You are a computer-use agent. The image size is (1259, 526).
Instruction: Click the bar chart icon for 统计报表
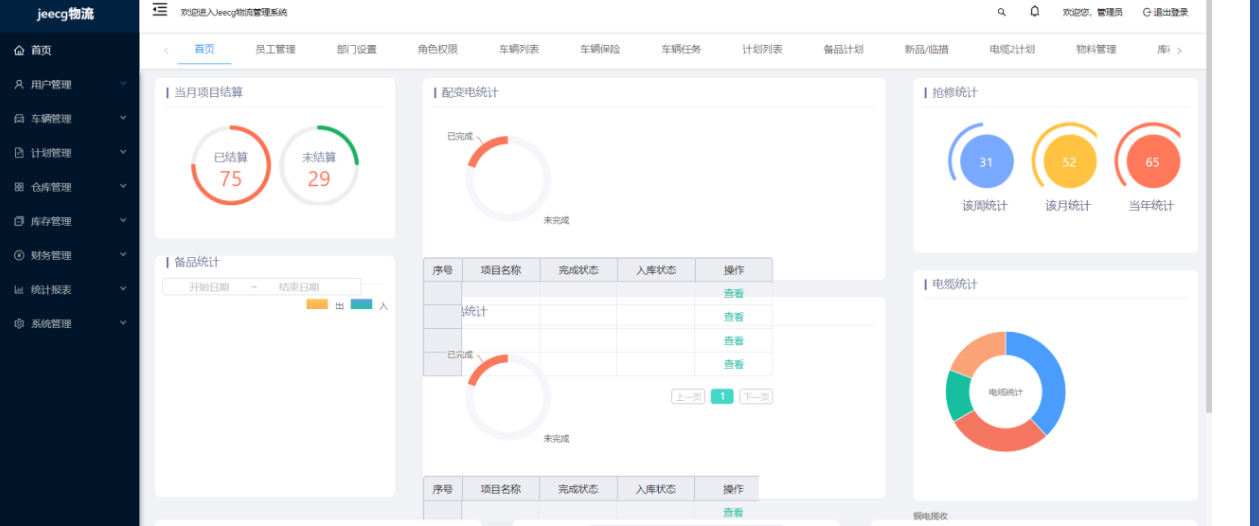[x=19, y=290]
